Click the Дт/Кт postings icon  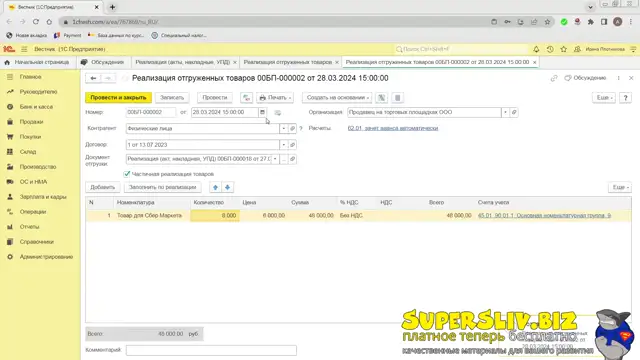coord(246,98)
